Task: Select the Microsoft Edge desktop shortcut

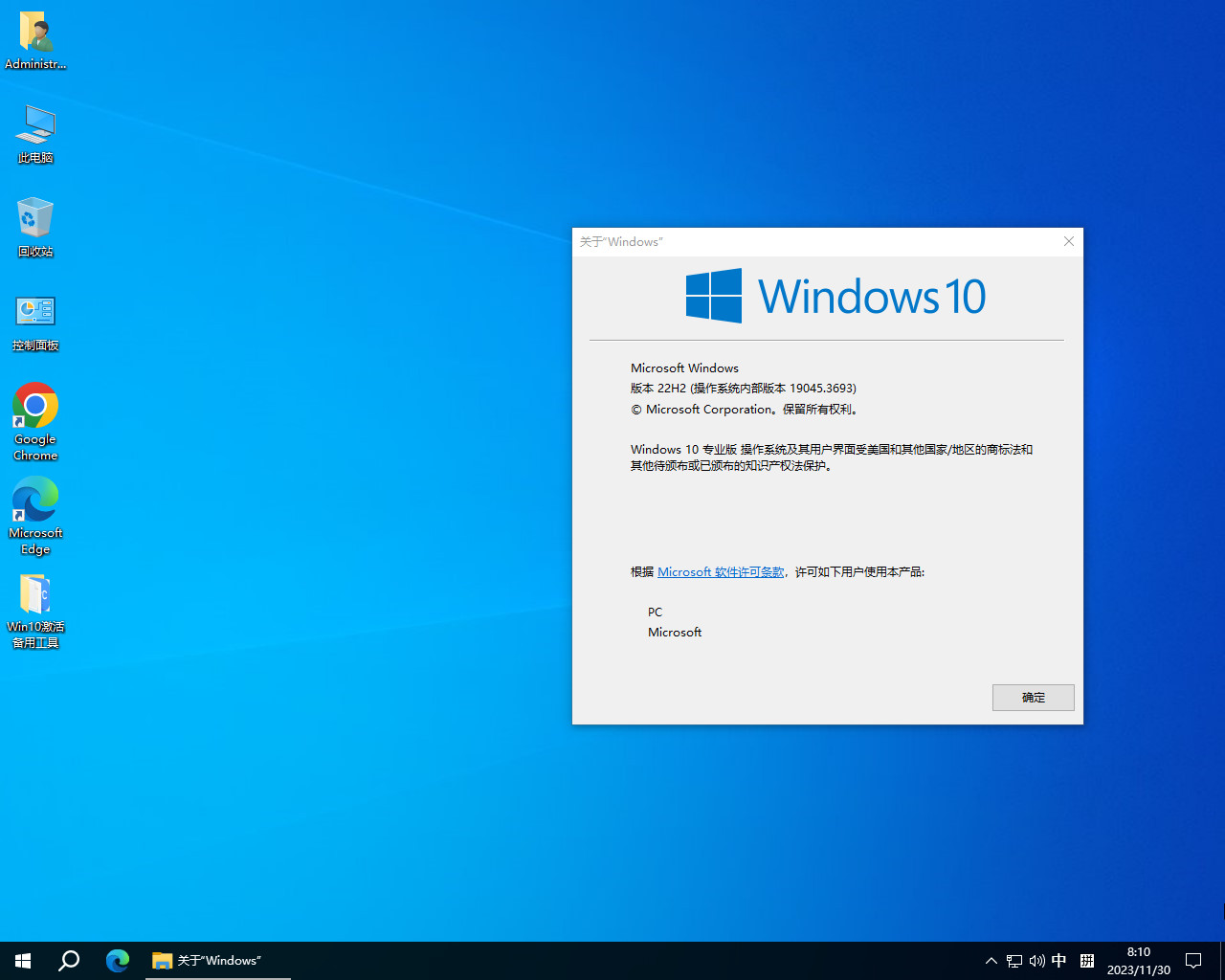Action: (x=35, y=516)
